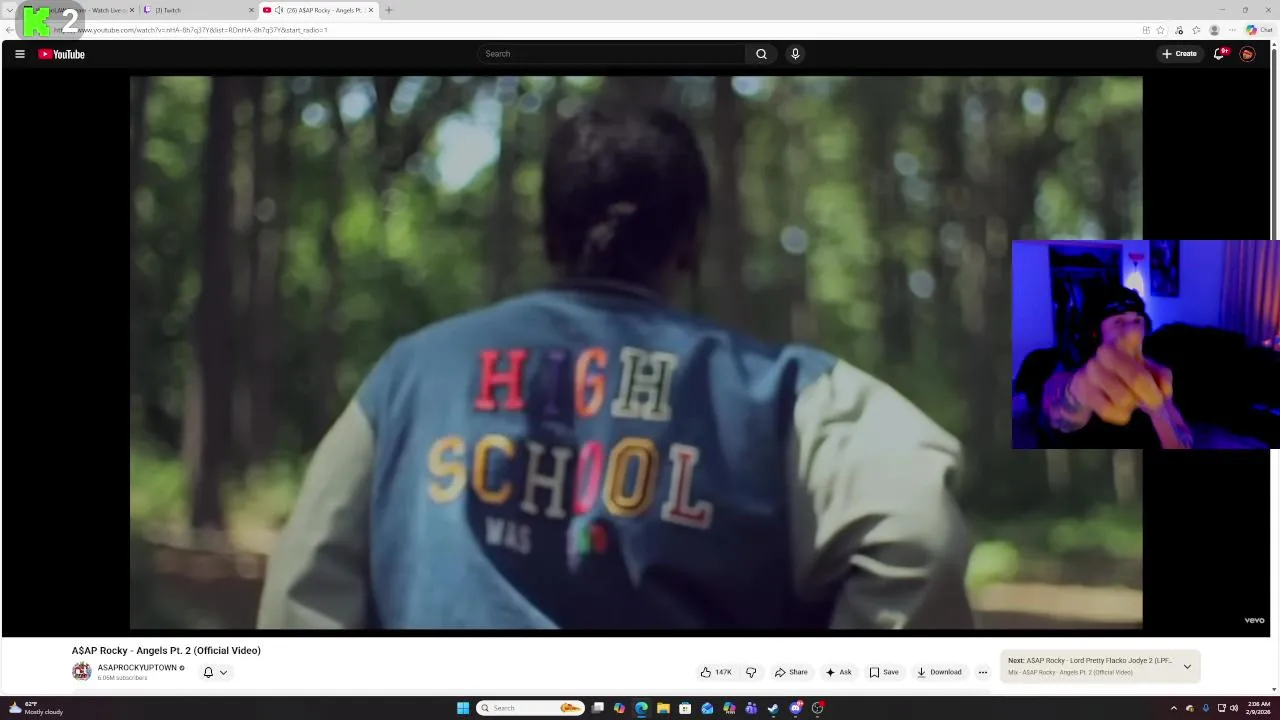
Task: Expand notification options chevron next to bell
Action: [223, 672]
